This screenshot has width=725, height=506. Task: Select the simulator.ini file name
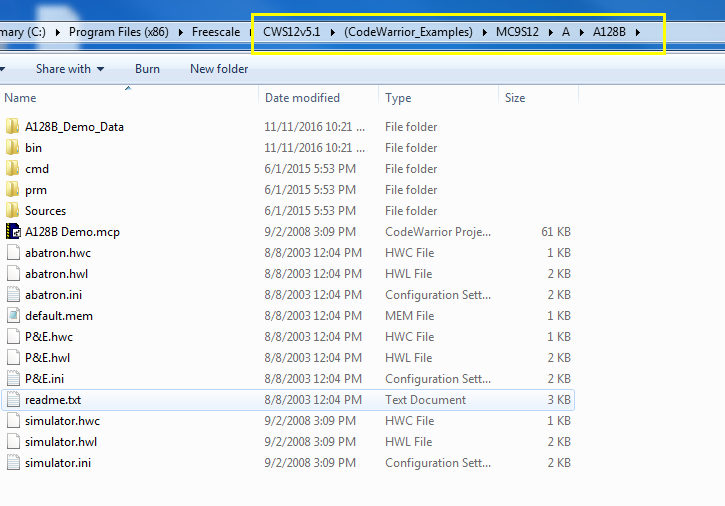click(58, 463)
